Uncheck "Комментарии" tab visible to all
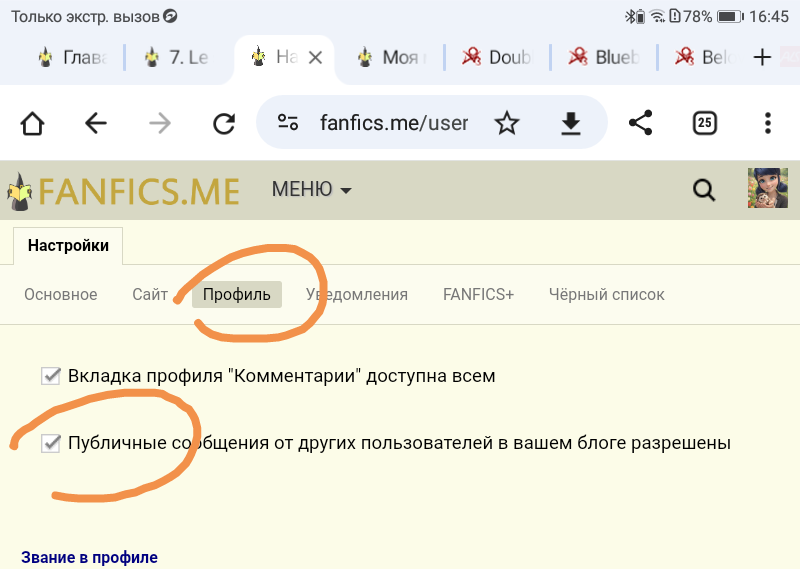800x569 pixels. click(x=51, y=376)
